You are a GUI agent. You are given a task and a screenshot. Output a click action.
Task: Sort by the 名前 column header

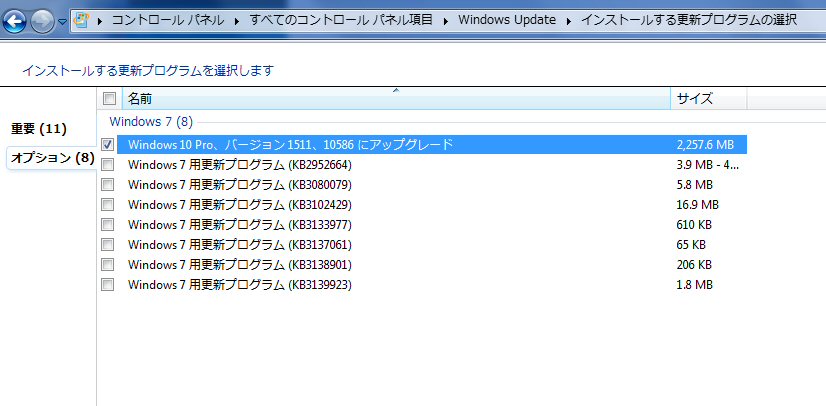396,98
